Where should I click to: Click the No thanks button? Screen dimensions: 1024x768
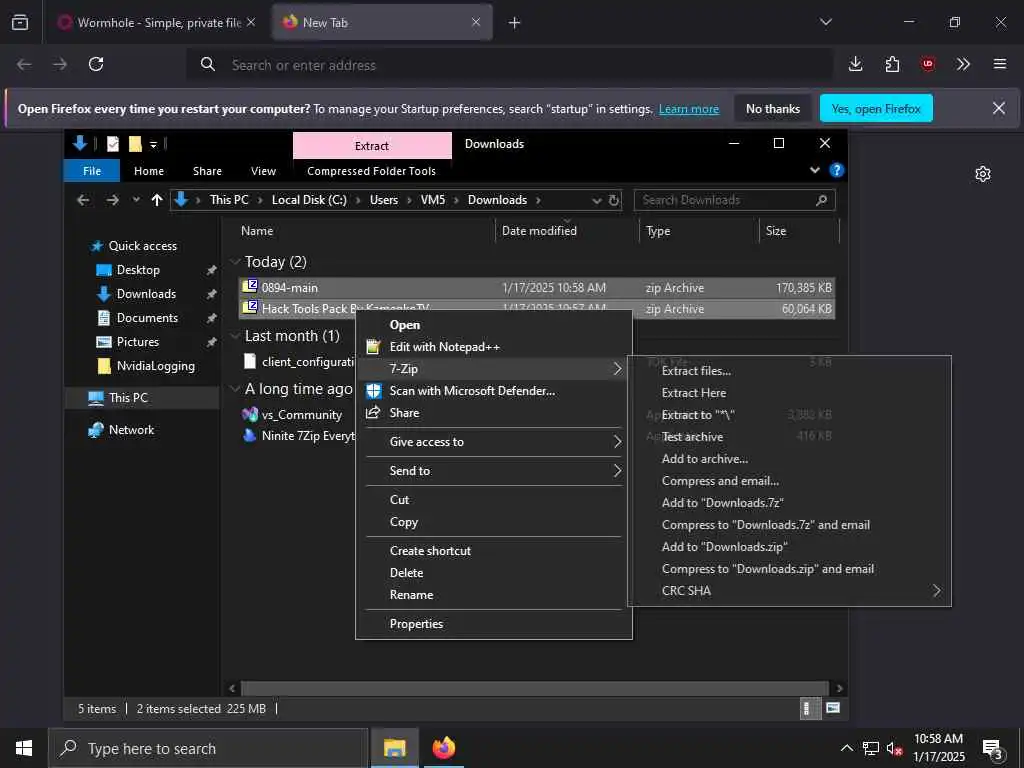pos(773,108)
